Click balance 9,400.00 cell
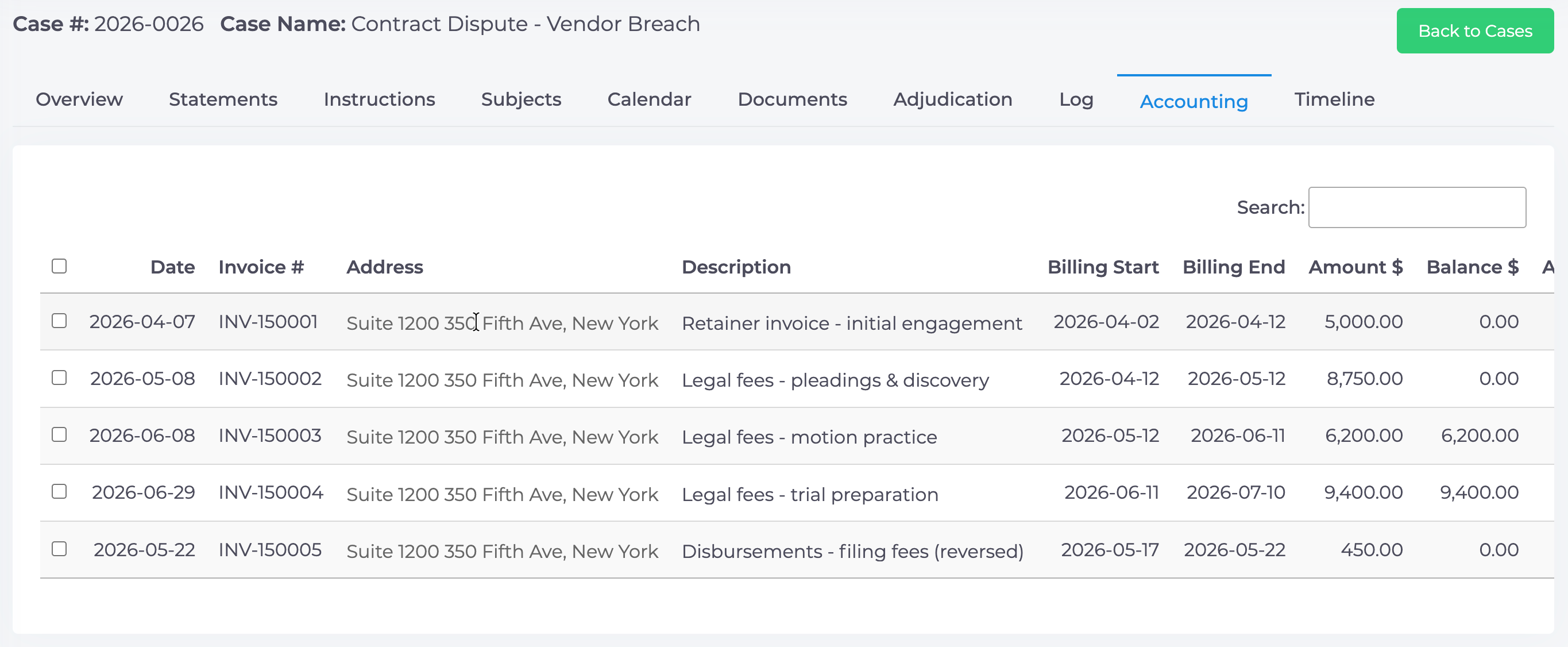 (x=1479, y=492)
